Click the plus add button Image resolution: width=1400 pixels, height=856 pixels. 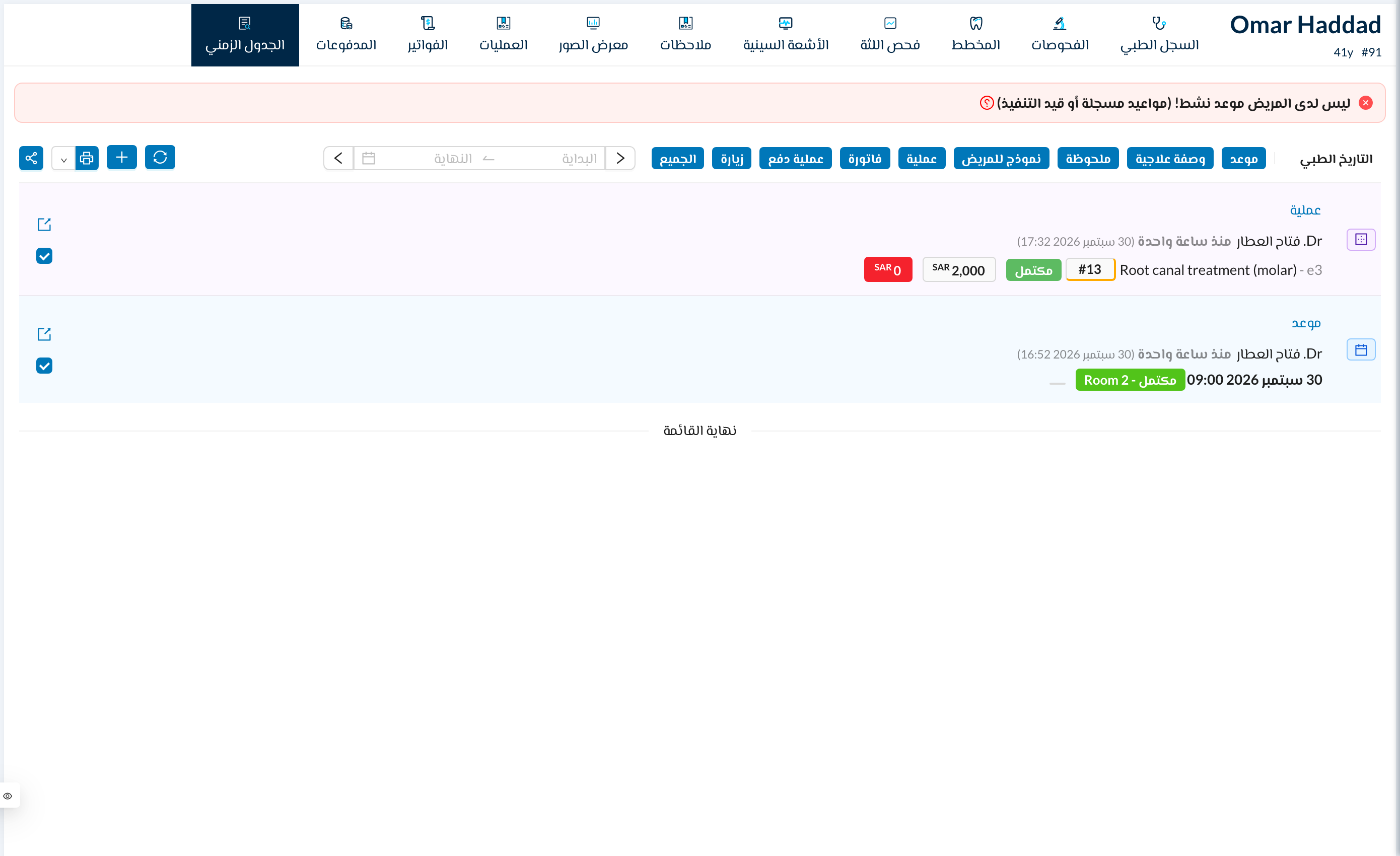coord(121,157)
